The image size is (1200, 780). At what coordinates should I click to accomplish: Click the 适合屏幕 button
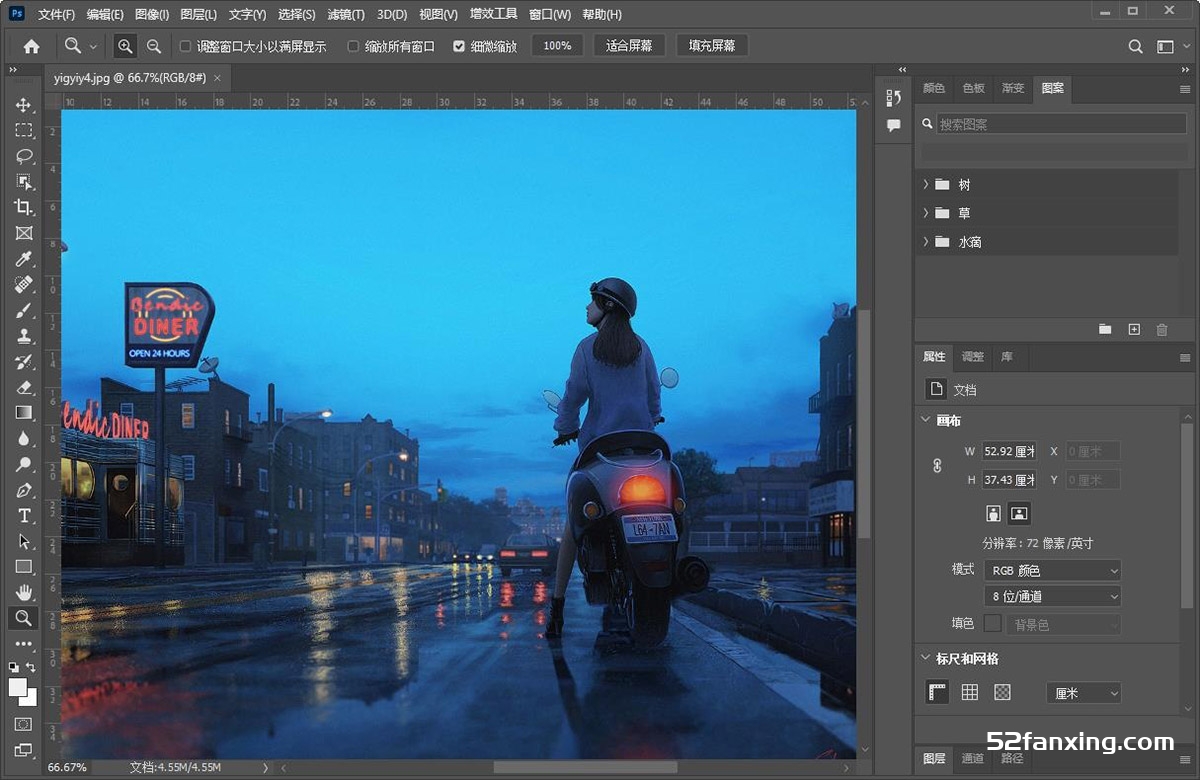pos(629,45)
